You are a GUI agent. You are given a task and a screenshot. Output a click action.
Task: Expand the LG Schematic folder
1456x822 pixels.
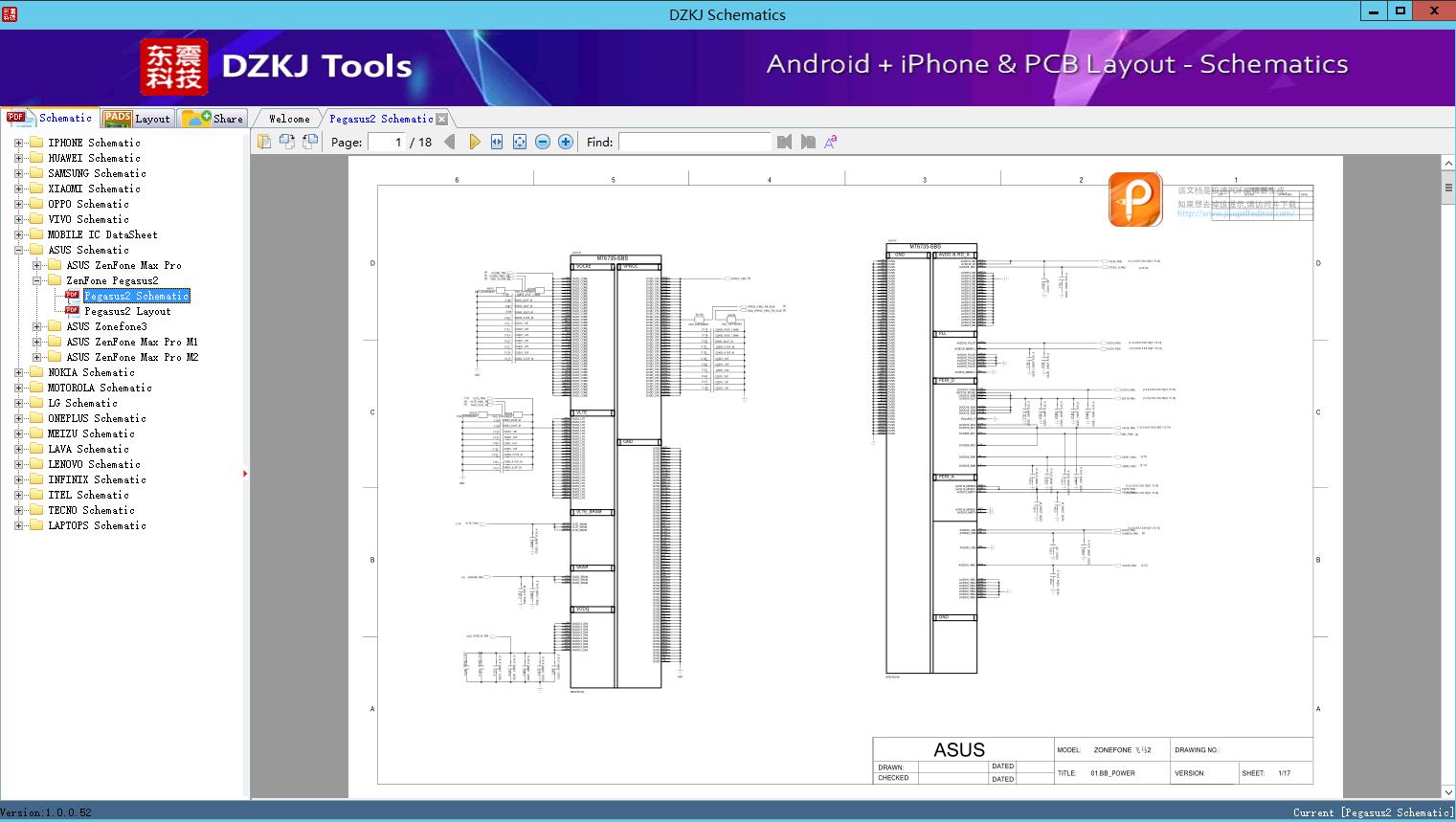click(x=18, y=403)
